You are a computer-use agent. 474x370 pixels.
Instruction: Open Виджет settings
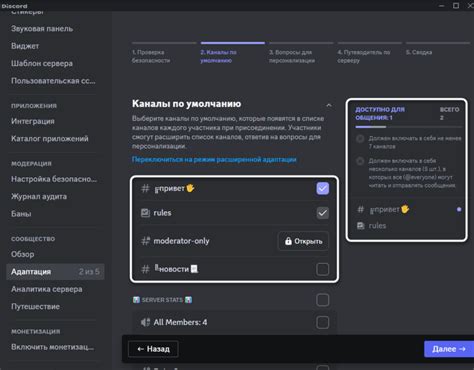pos(55,46)
